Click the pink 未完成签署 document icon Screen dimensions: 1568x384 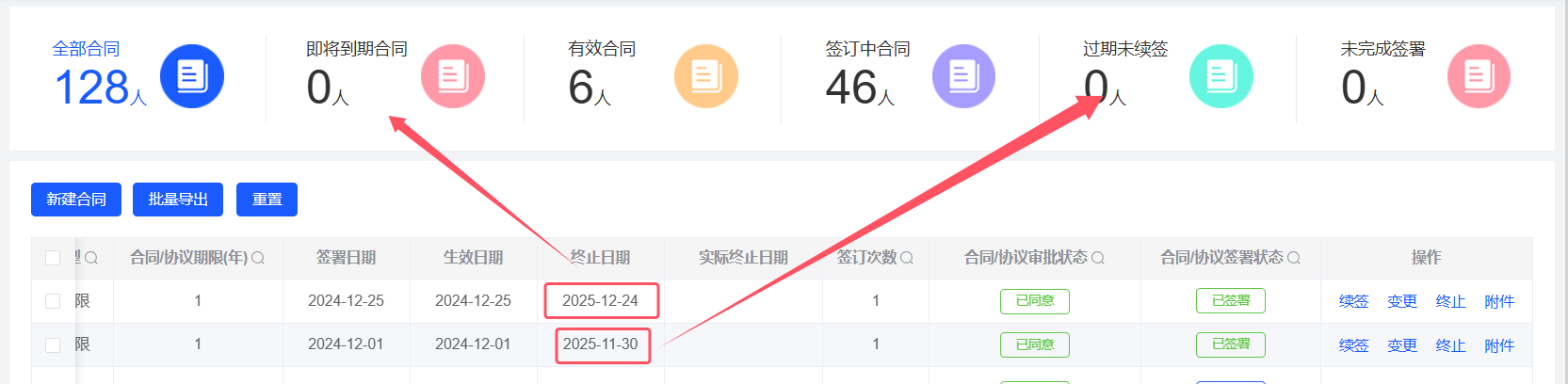point(1479,76)
